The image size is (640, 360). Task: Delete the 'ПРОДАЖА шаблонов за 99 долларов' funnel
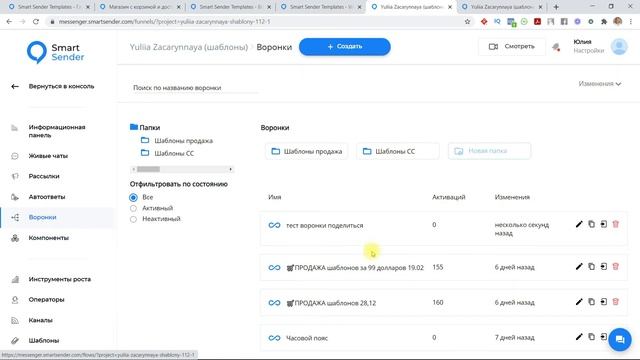coord(616,267)
